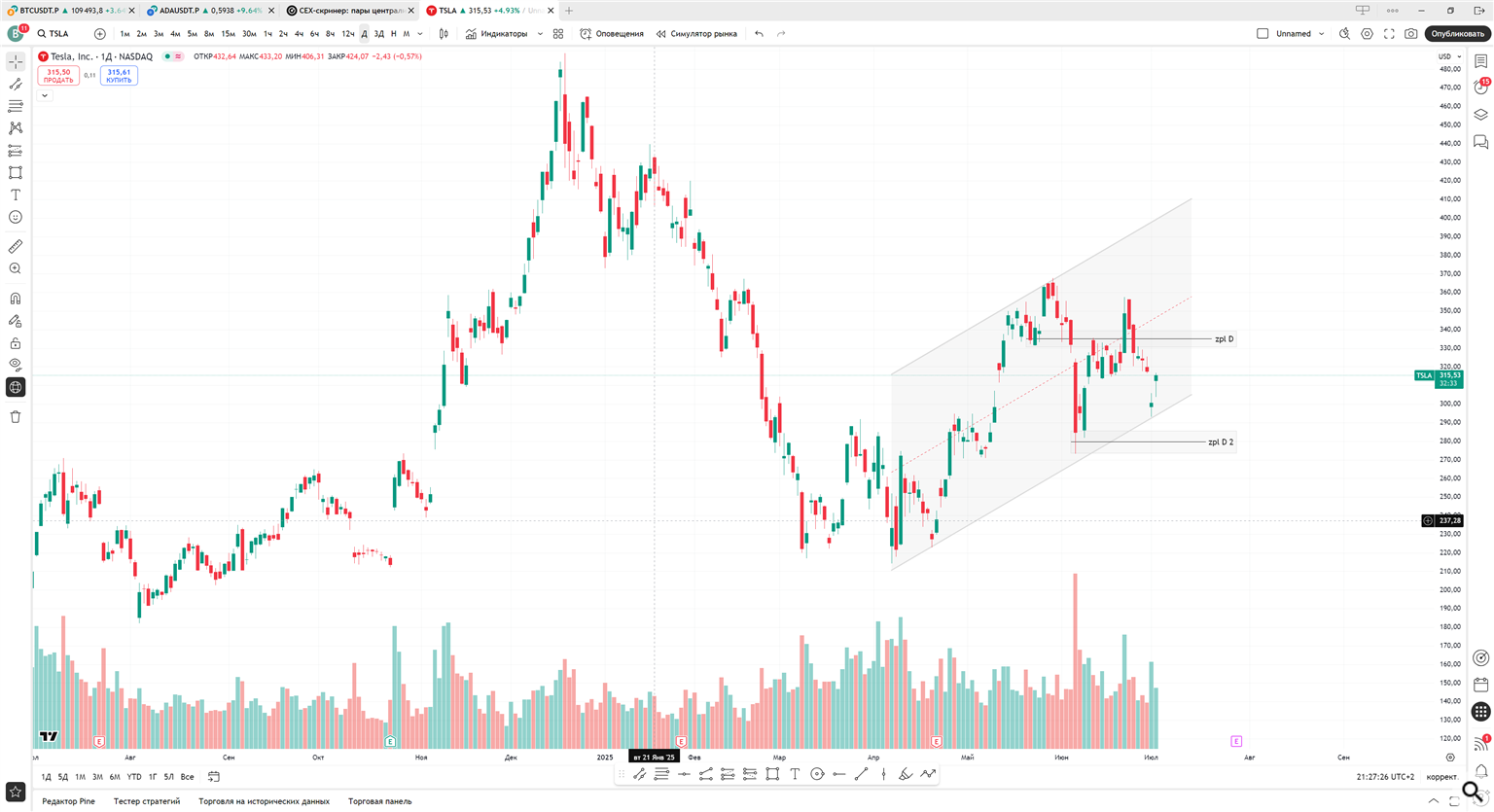Open the Торговая панель tab
Viewport: 1494px width, 812px height.
click(380, 801)
